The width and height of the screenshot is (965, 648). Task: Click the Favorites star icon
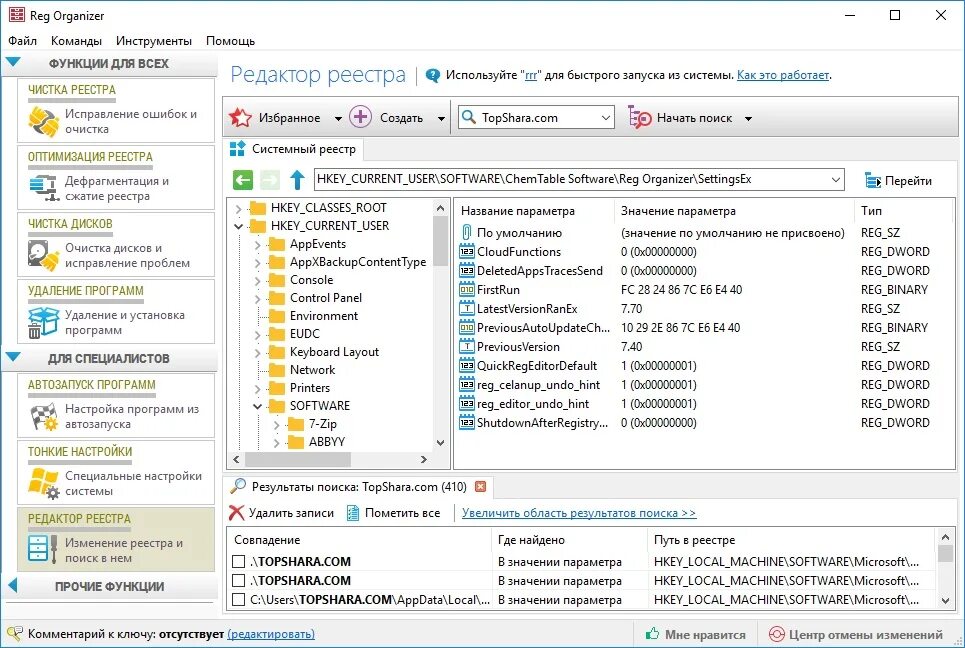pos(240,118)
